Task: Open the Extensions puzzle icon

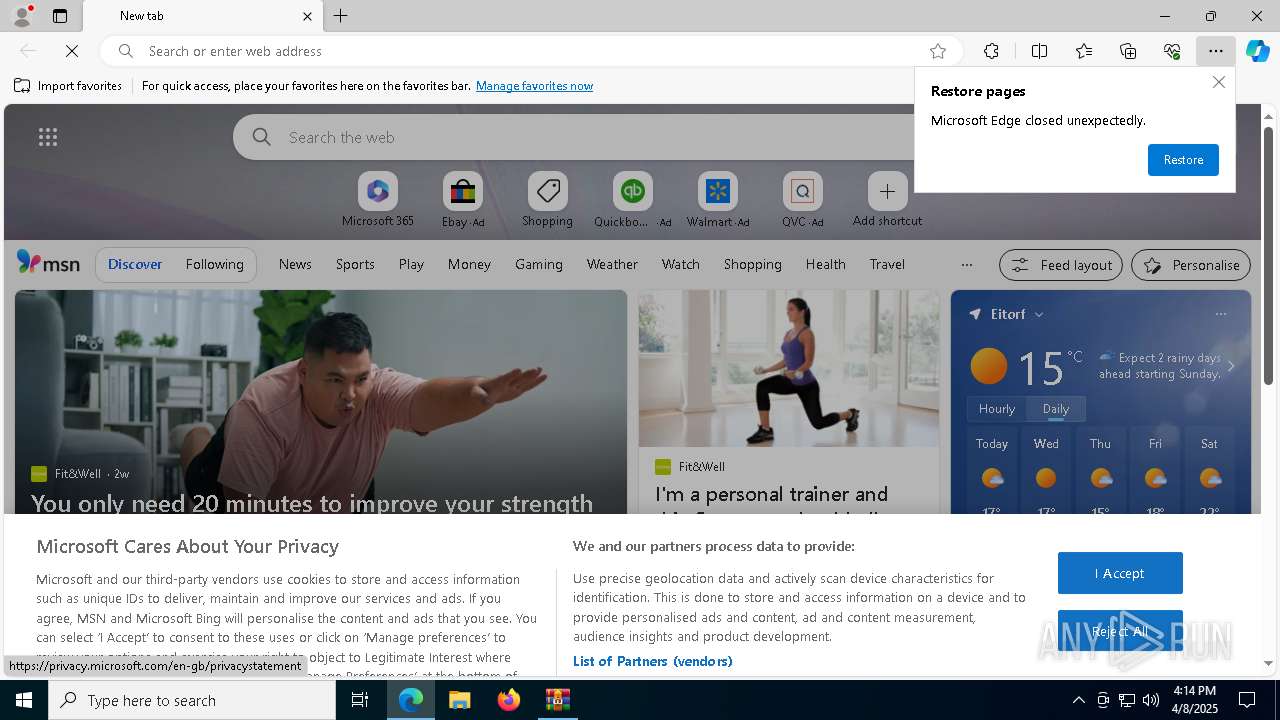Action: tap(991, 51)
